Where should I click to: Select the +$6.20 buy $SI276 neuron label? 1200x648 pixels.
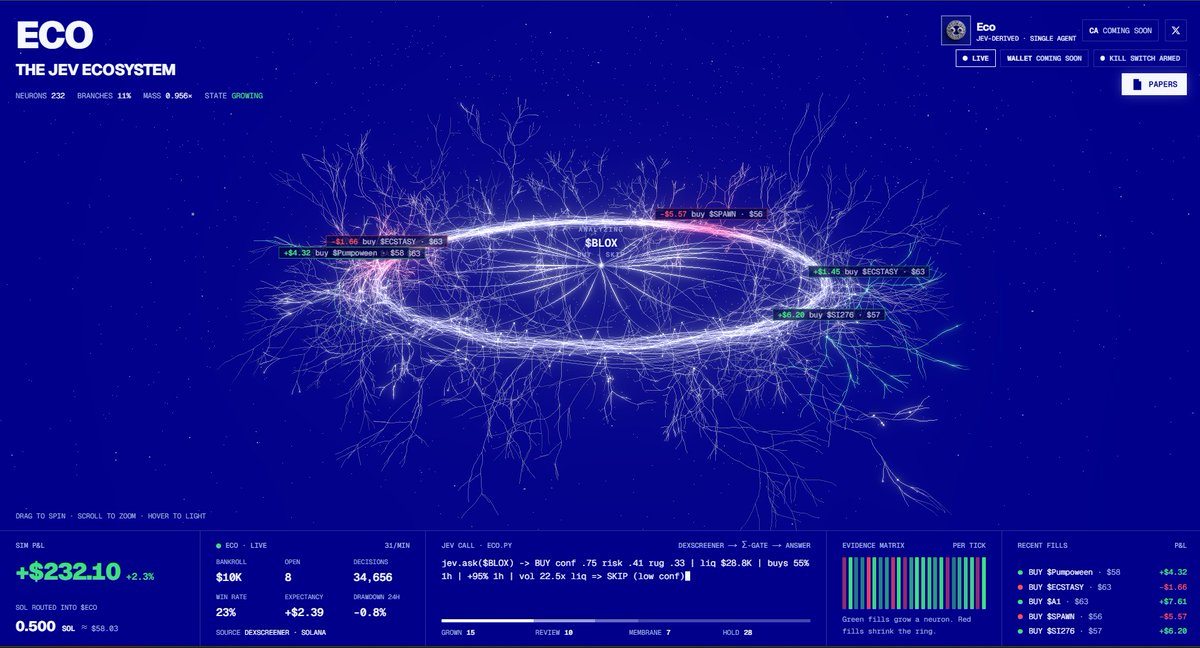click(829, 314)
